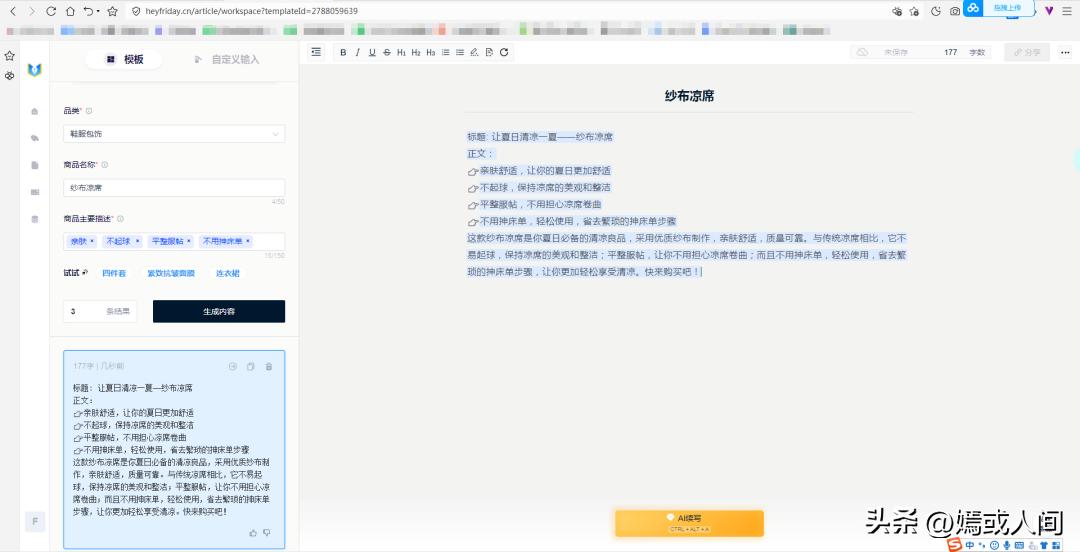The width and height of the screenshot is (1080, 552).
Task: Click the document icon in editor toolbar
Action: (489, 52)
